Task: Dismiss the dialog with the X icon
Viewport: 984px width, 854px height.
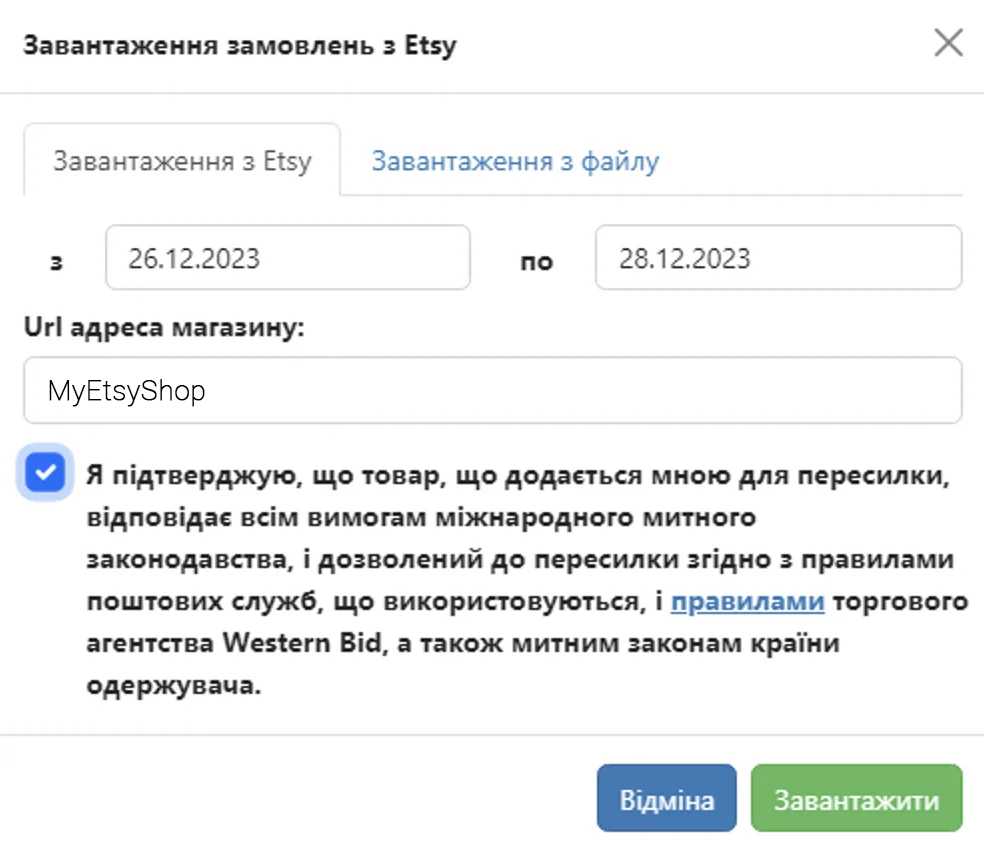Action: coord(947,43)
